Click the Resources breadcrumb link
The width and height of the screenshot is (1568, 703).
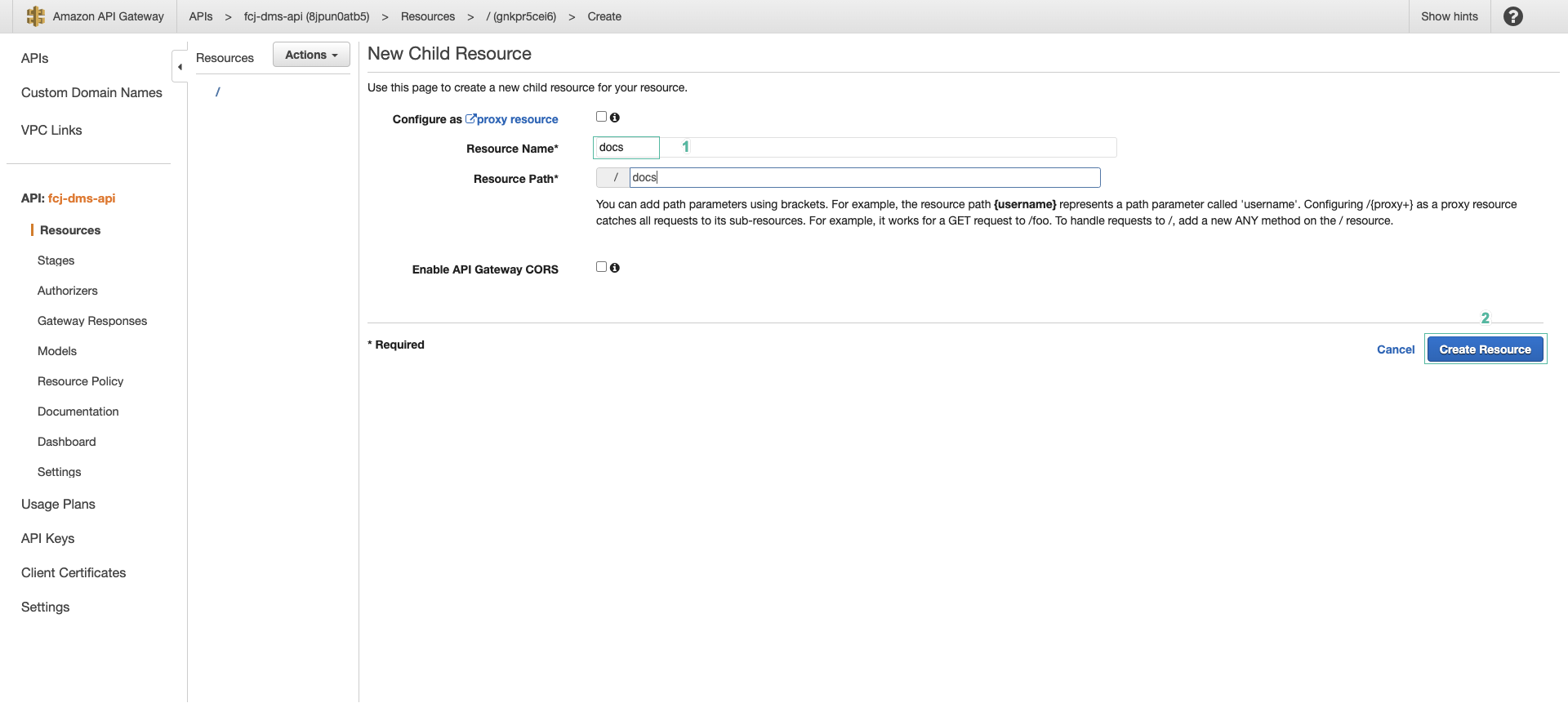tap(428, 16)
